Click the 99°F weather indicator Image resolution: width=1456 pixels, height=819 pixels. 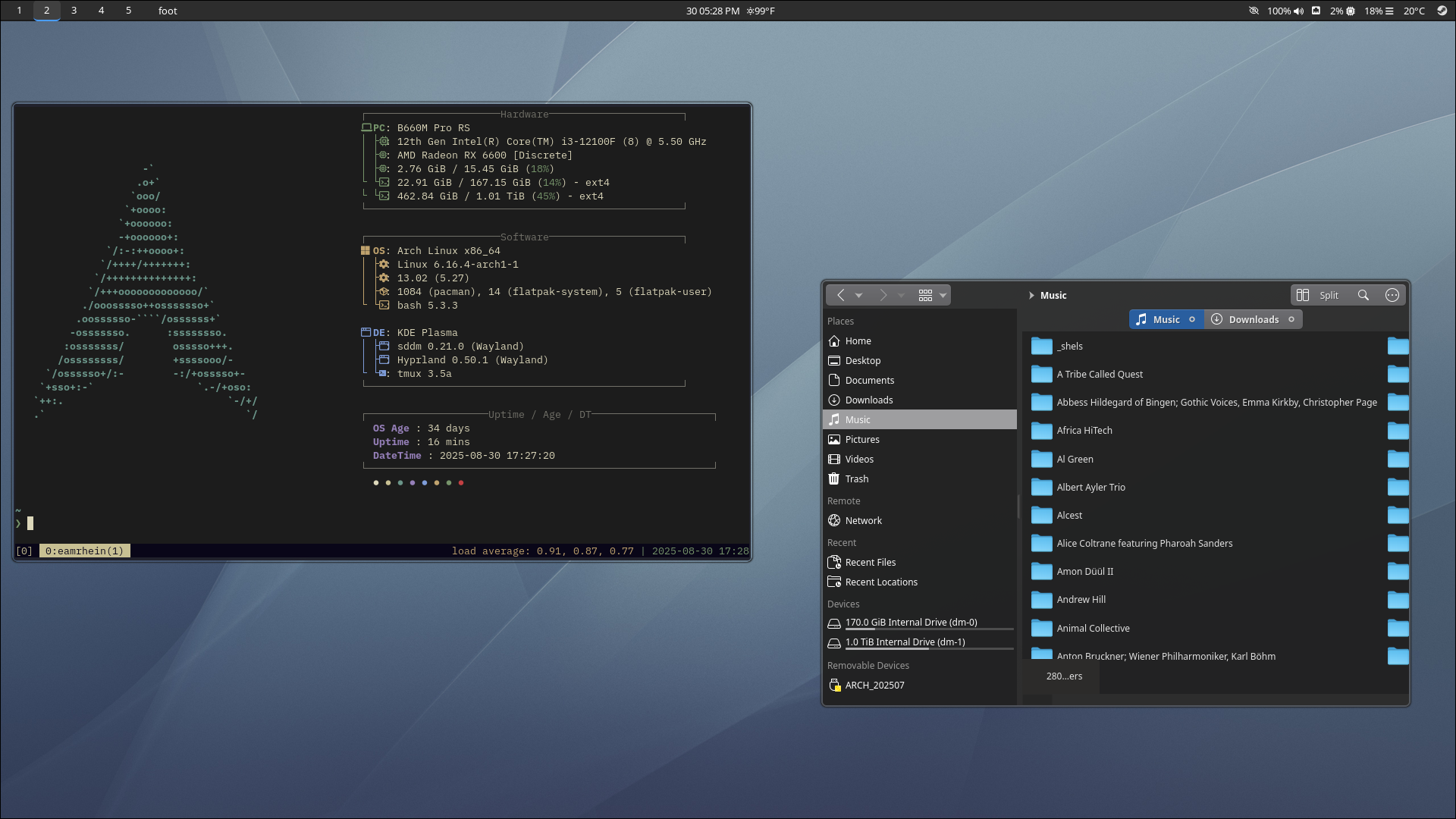tap(761, 11)
